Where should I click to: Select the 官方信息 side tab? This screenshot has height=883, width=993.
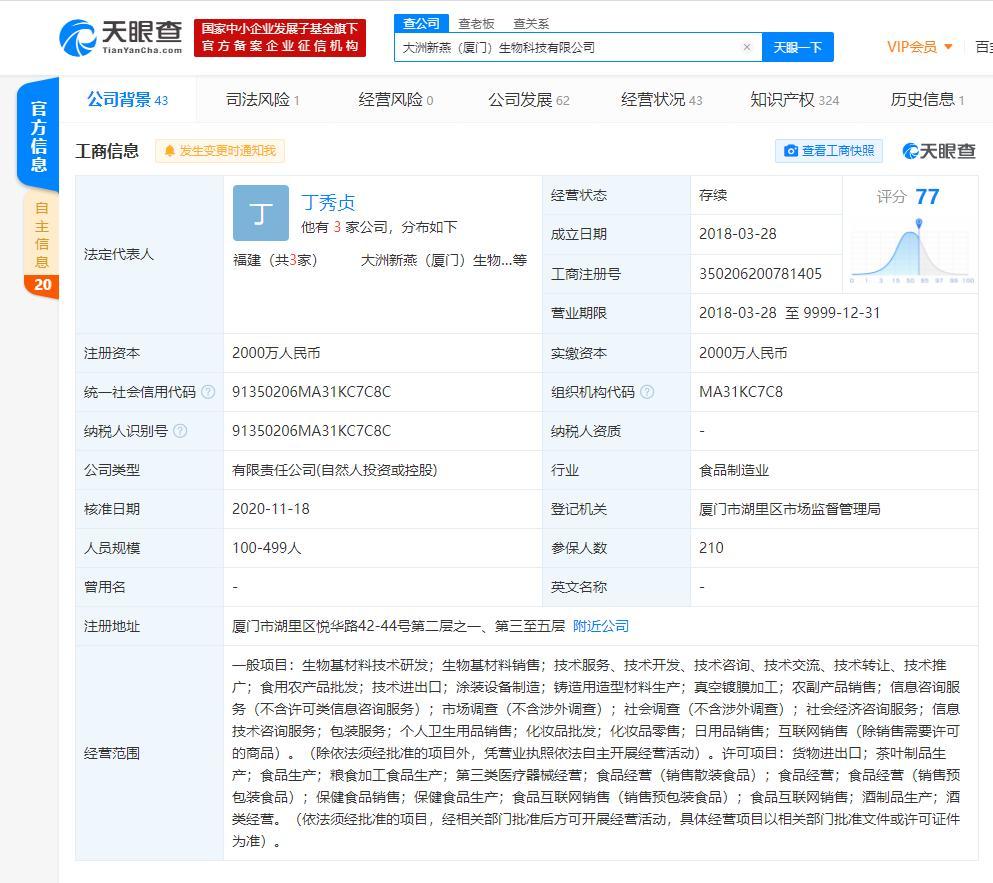[38, 136]
